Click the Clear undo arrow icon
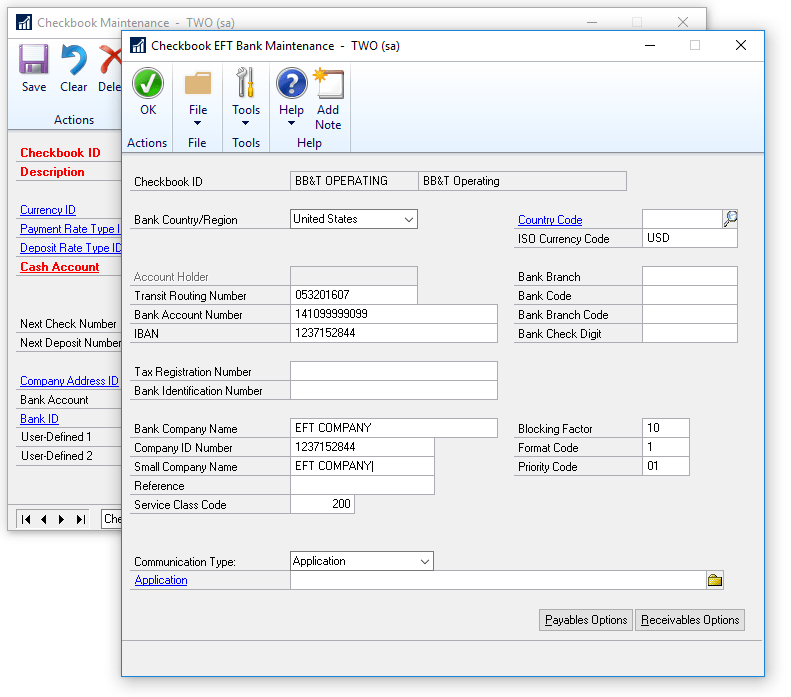This screenshot has height=697, width=791. coord(73,61)
